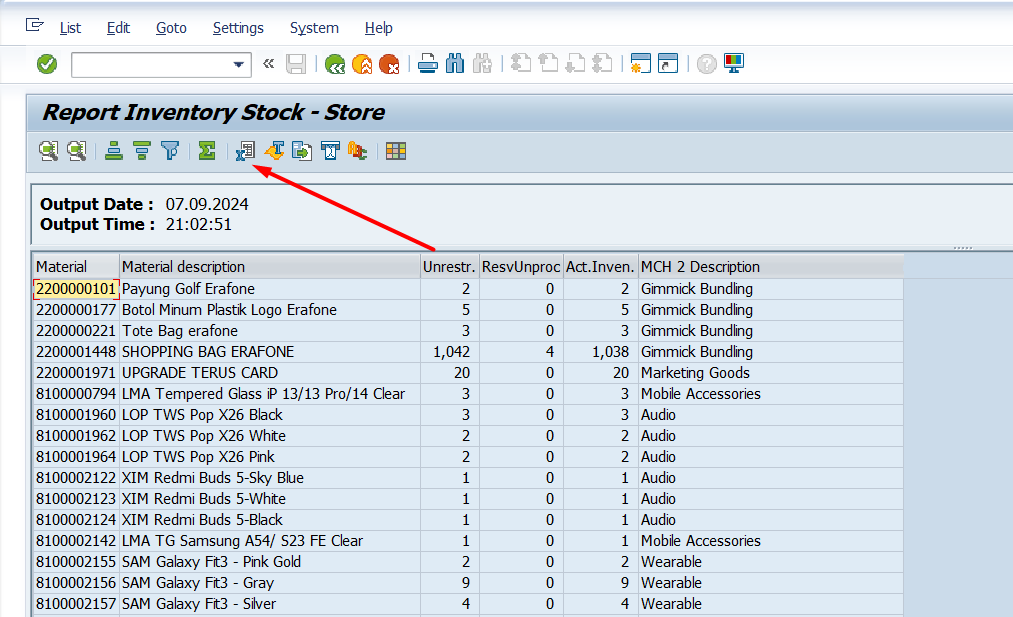1013x617 pixels.
Task: Click the green Enter checkmark icon
Action: click(47, 64)
